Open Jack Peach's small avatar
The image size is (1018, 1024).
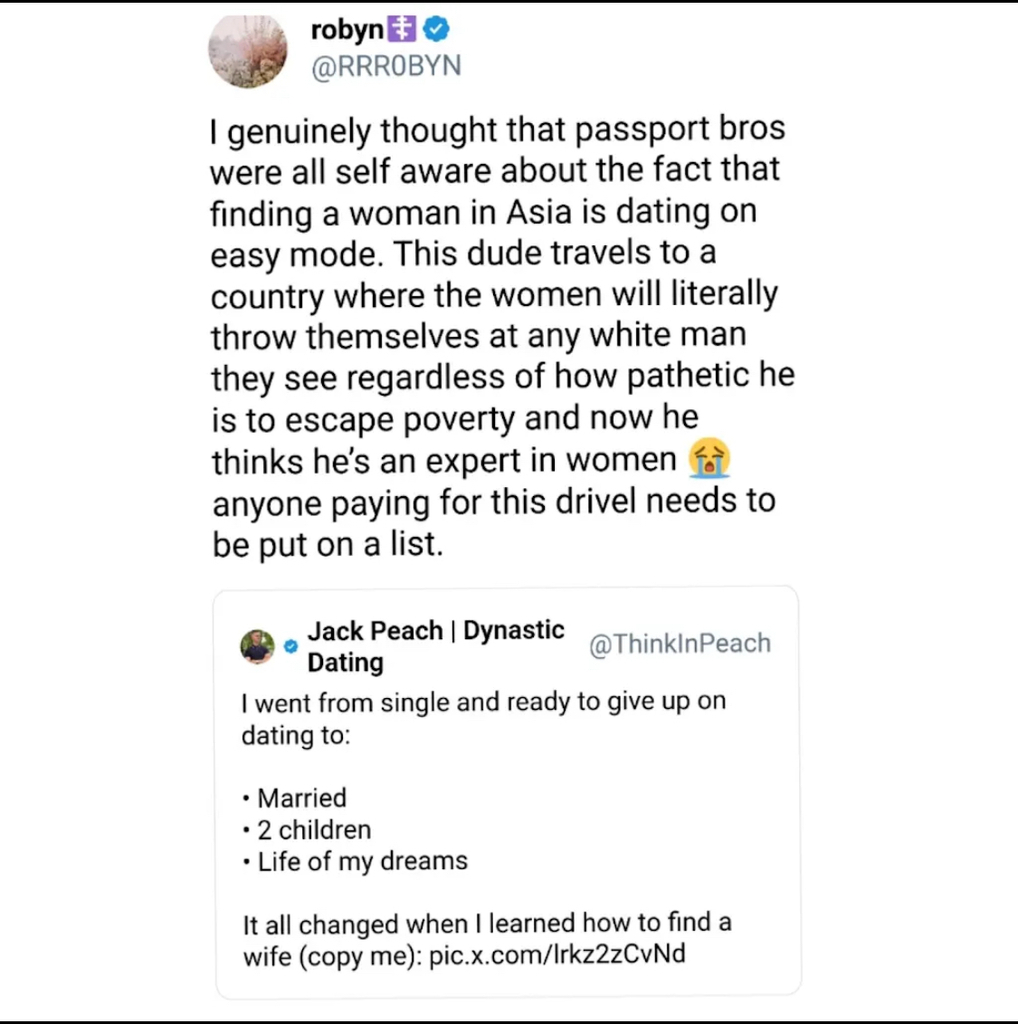pos(257,646)
